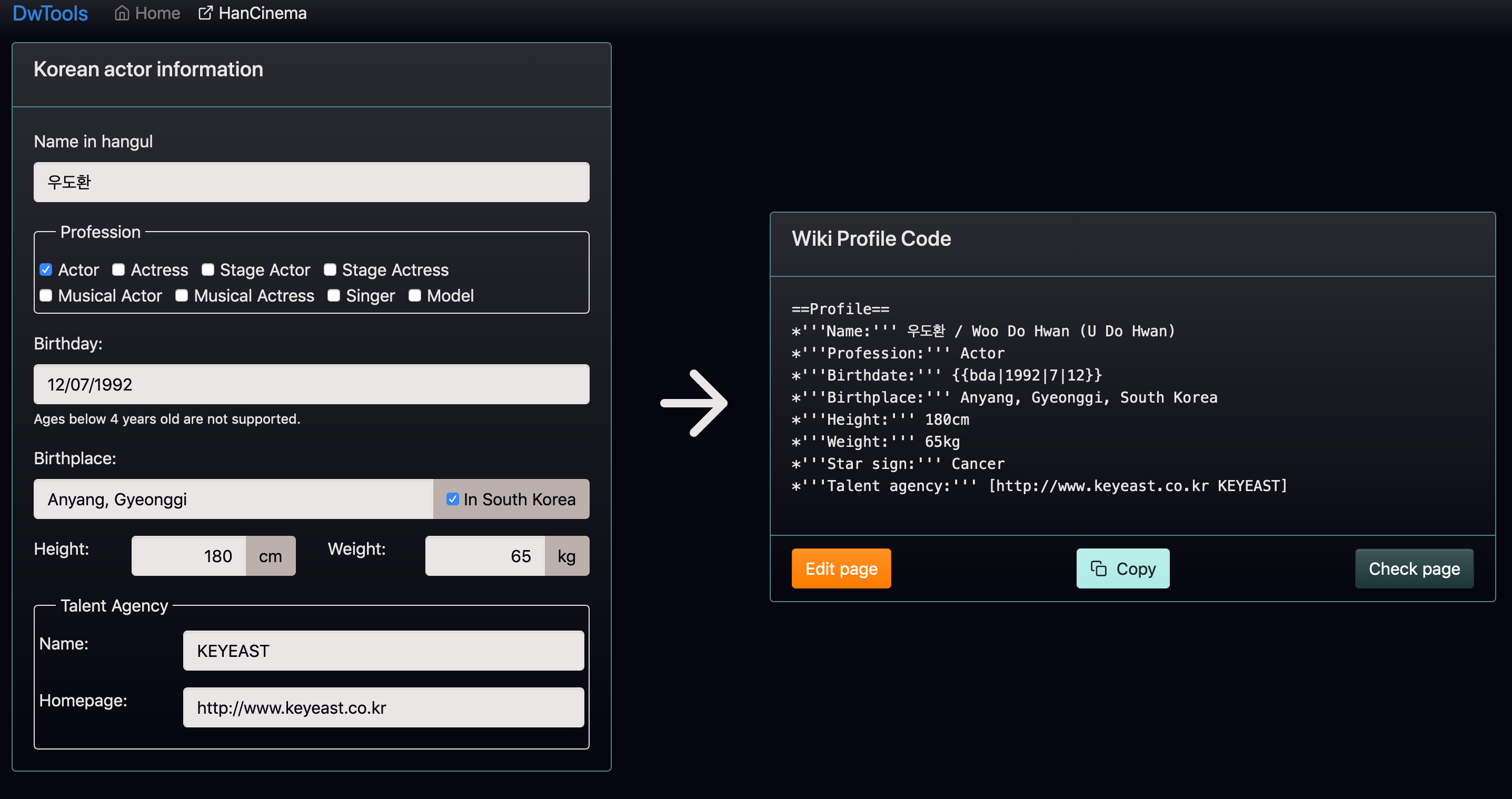Click the Talent agency line in code

1039,486
